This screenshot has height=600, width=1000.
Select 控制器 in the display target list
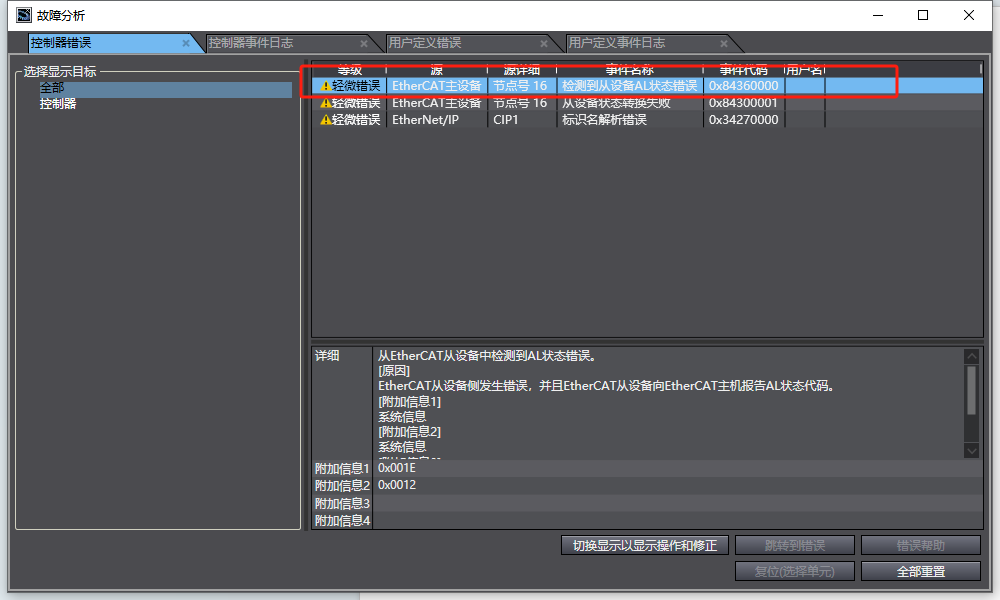point(58,104)
